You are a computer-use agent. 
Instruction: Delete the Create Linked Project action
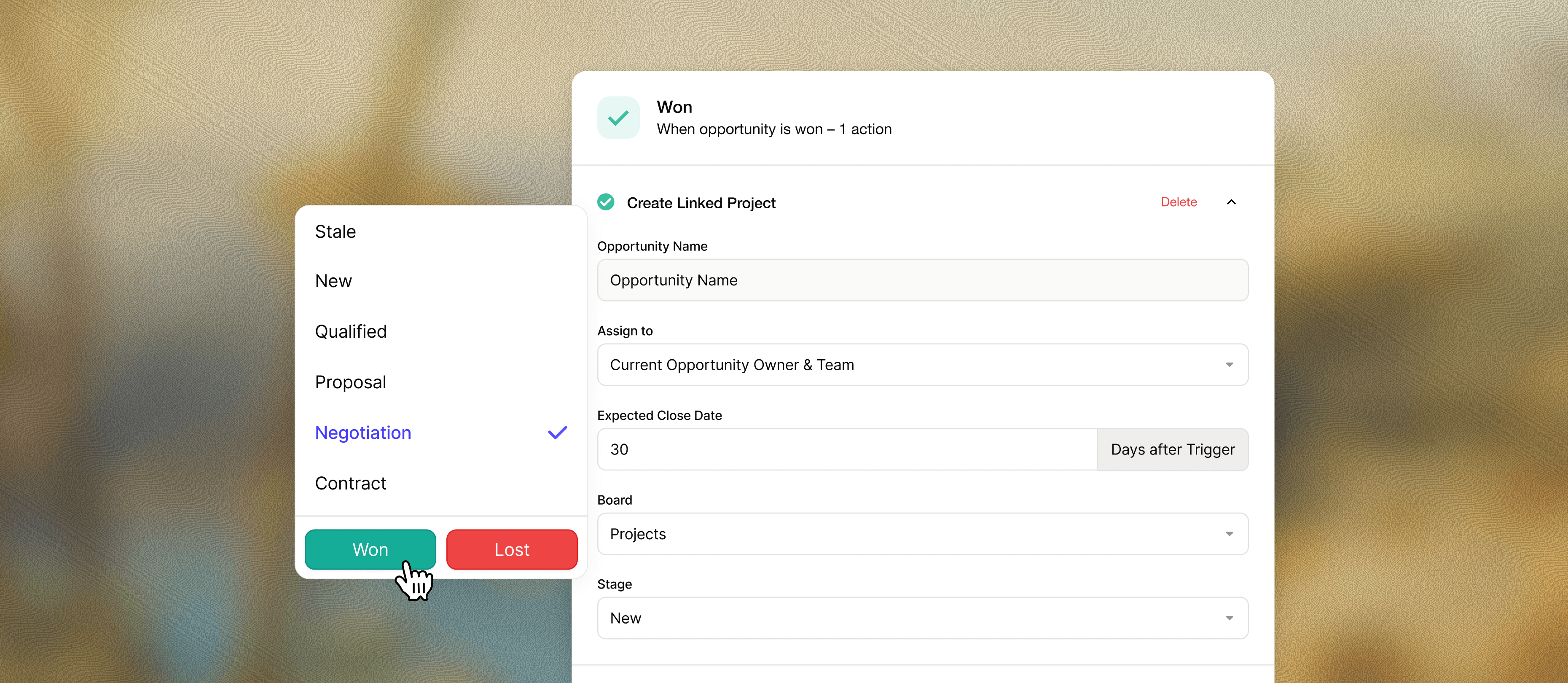pos(1179,202)
